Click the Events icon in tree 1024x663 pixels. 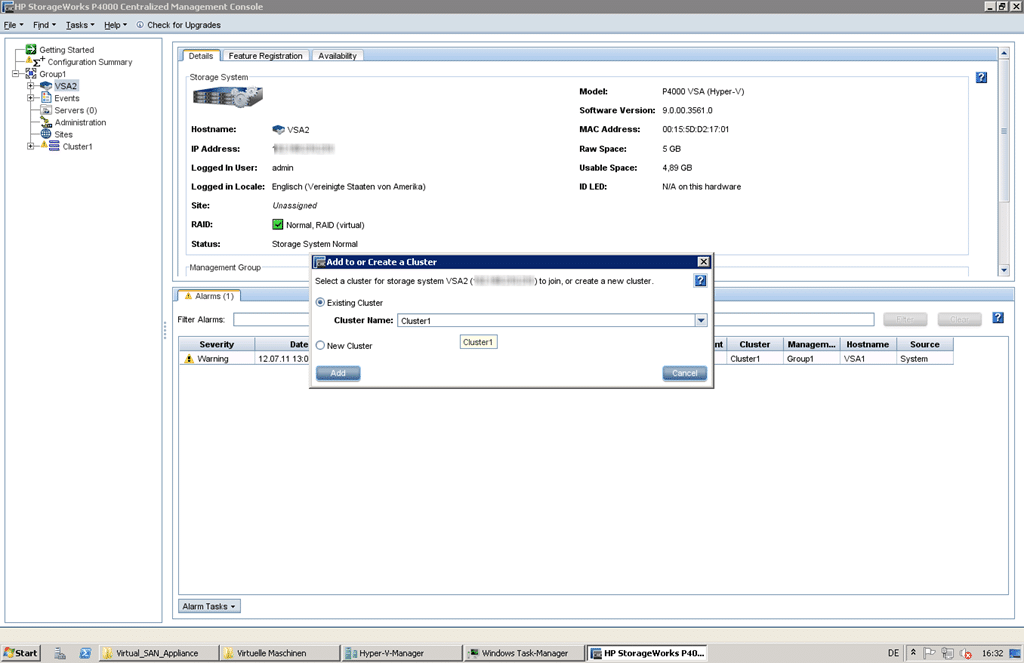(46, 98)
